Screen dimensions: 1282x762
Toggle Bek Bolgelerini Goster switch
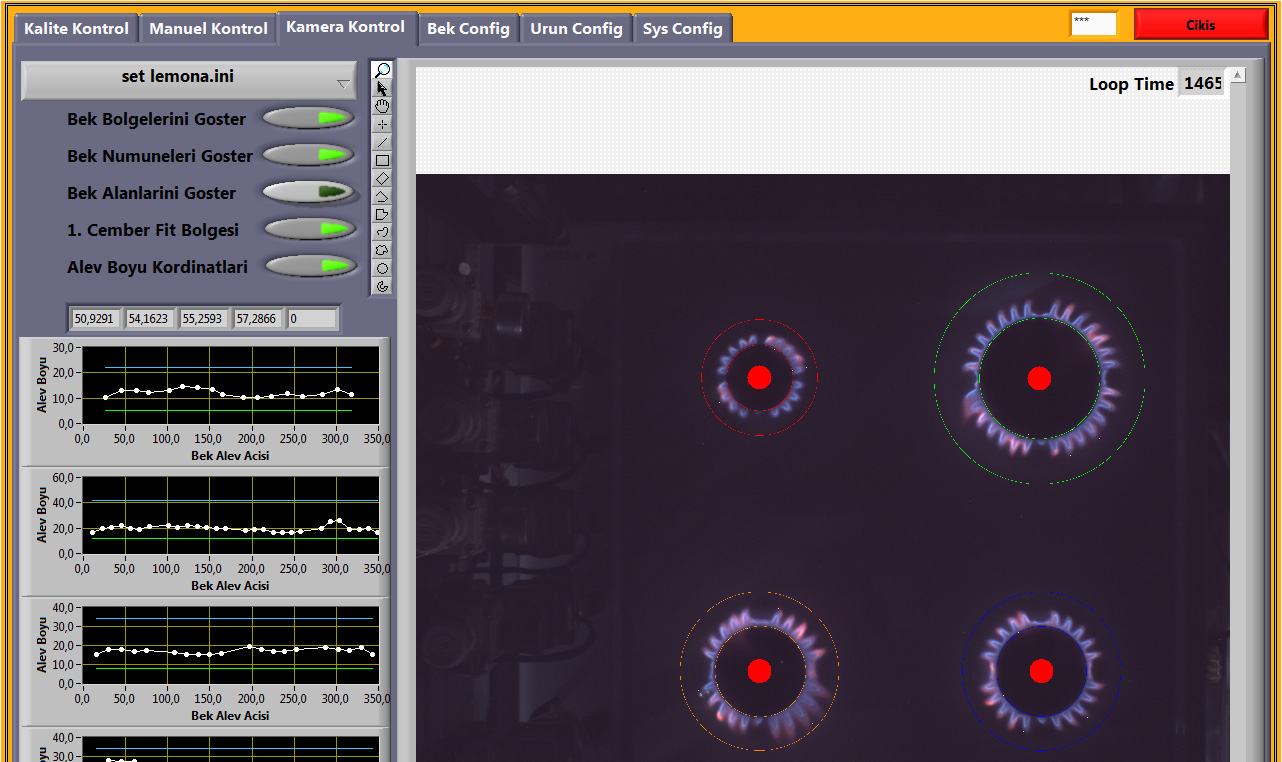click(308, 118)
